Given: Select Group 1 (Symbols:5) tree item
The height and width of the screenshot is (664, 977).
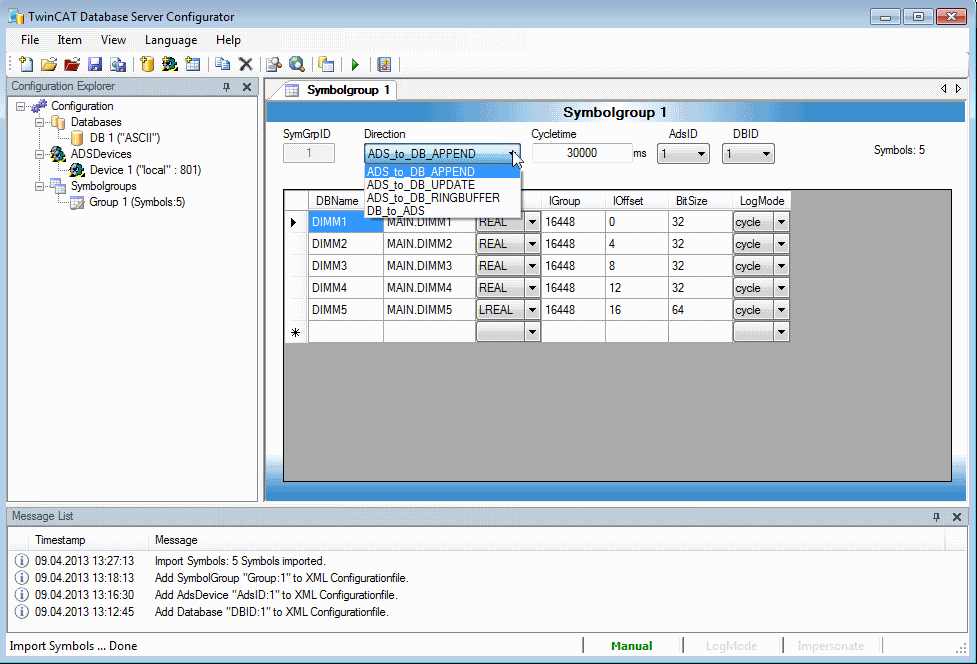Looking at the screenshot, I should [137, 202].
